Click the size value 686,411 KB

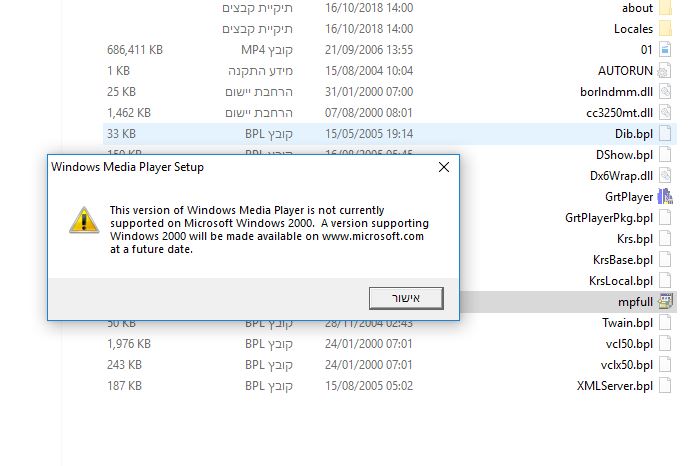[135, 50]
